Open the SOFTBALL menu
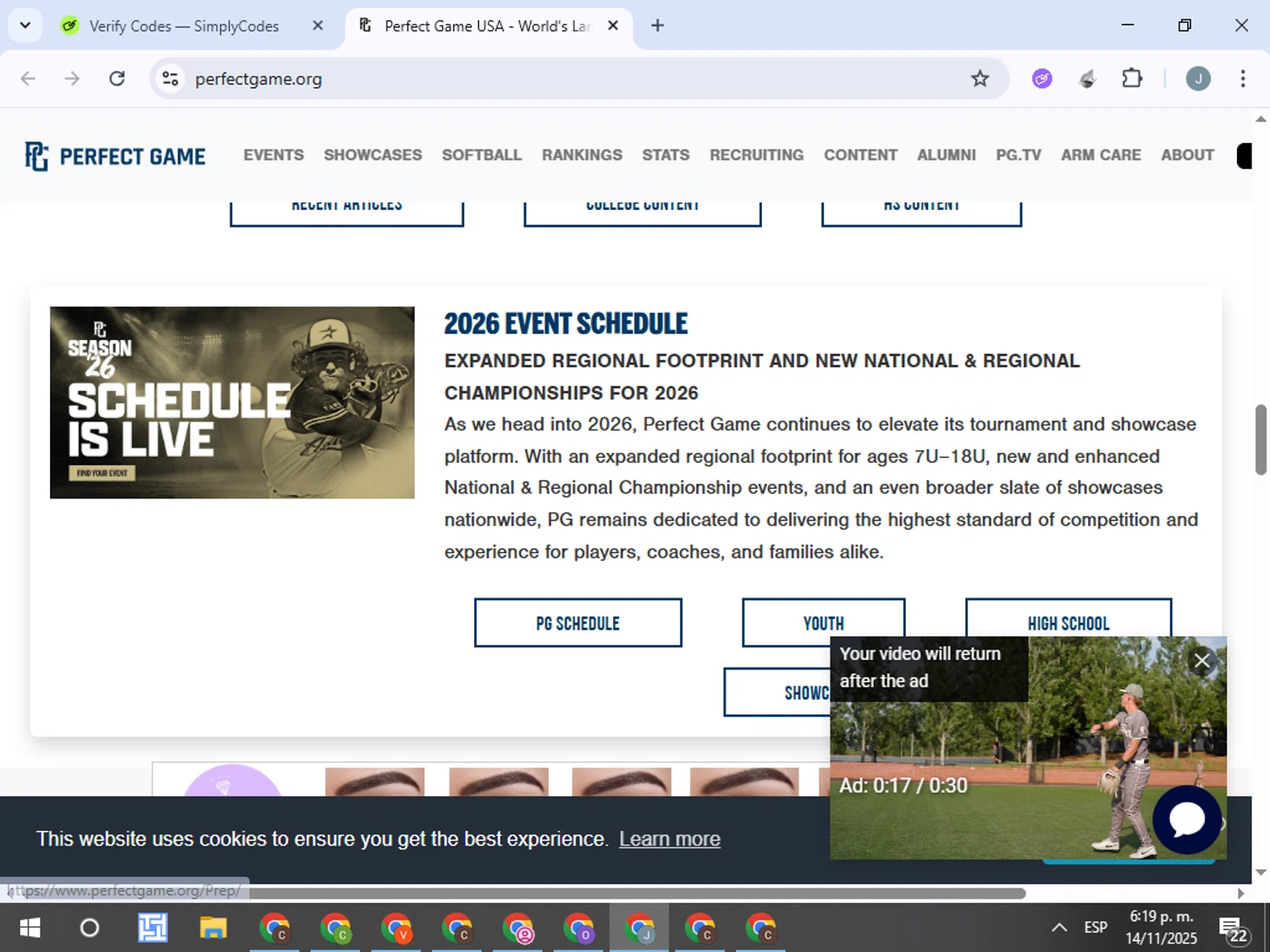The width and height of the screenshot is (1270, 952). (482, 155)
